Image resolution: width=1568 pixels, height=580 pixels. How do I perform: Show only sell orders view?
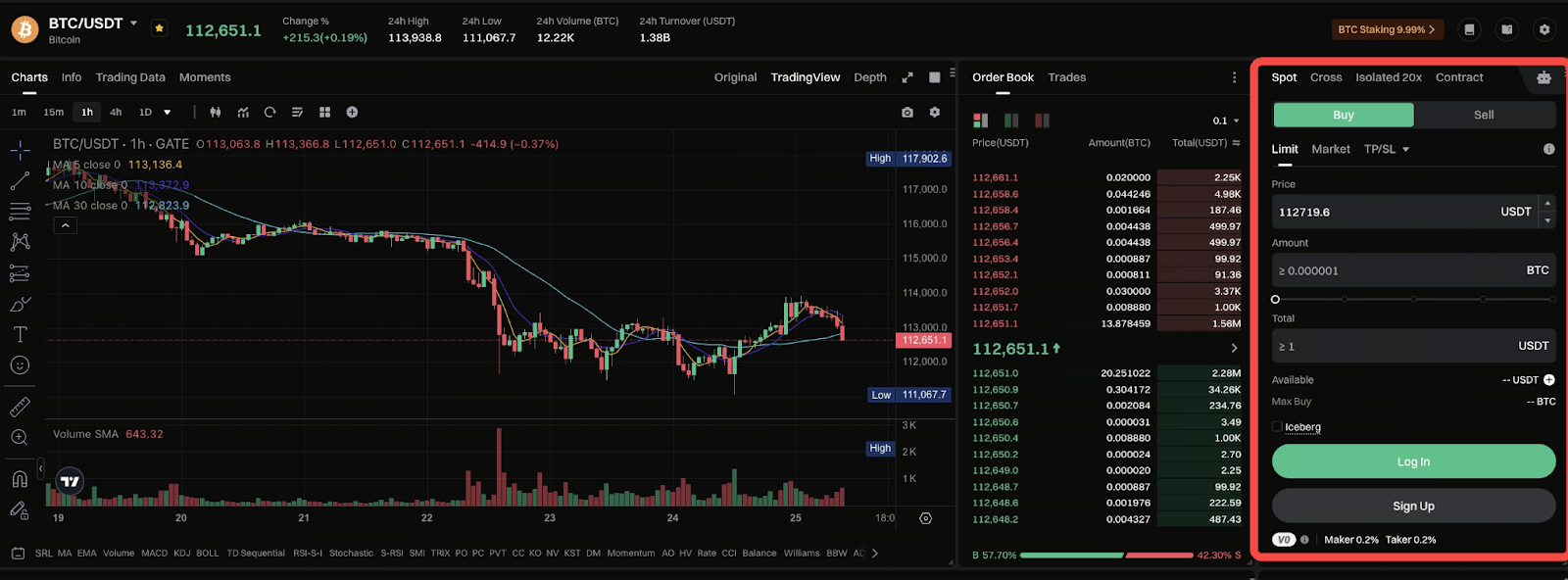(1042, 121)
